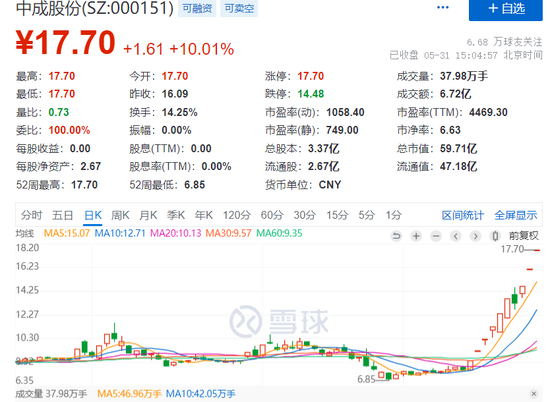The width and height of the screenshot is (550, 402).
Task: Click the 委比 100.00% value
Action: click(69, 130)
